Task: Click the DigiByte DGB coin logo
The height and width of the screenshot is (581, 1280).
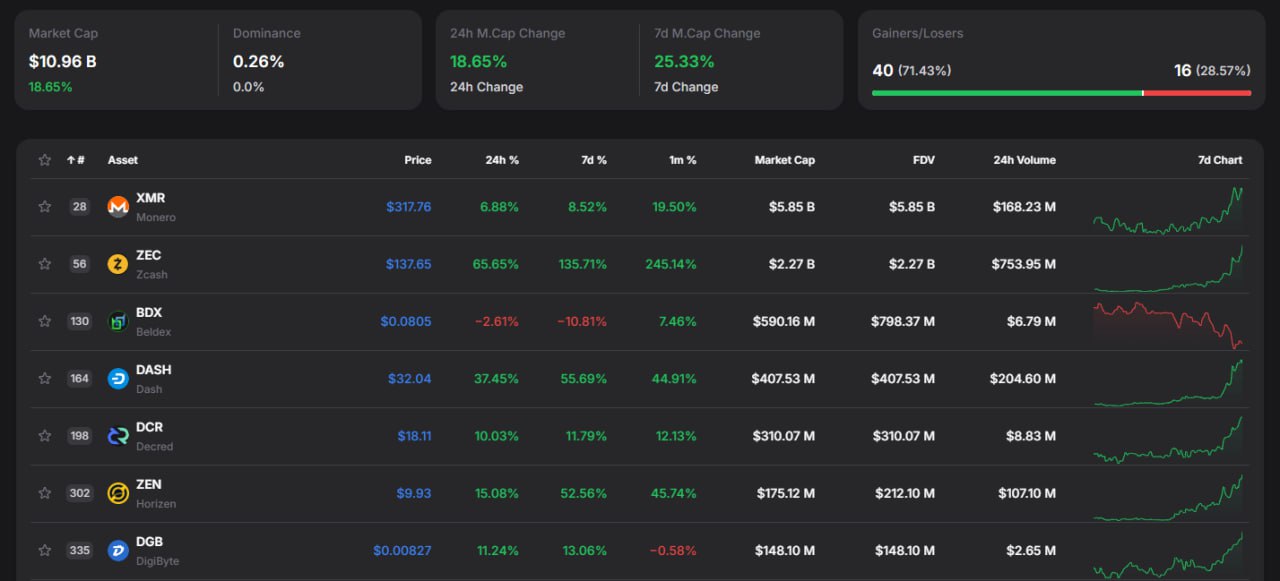Action: [118, 550]
